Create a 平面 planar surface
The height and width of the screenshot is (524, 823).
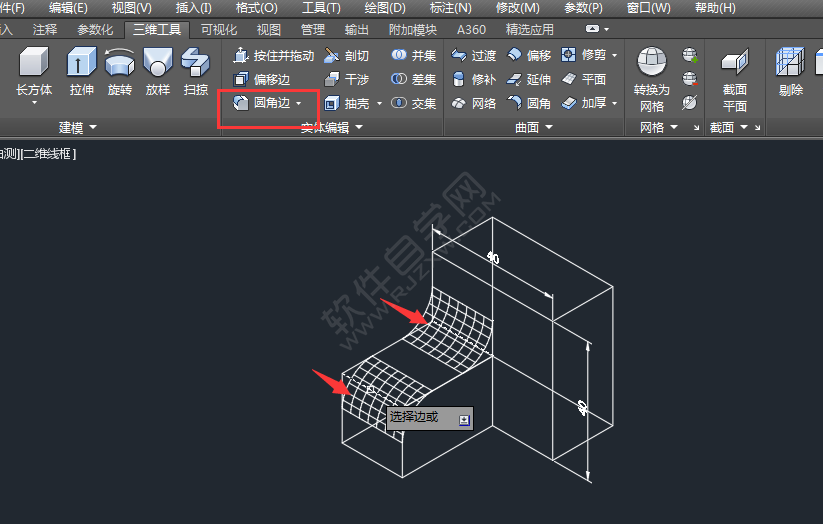point(584,79)
